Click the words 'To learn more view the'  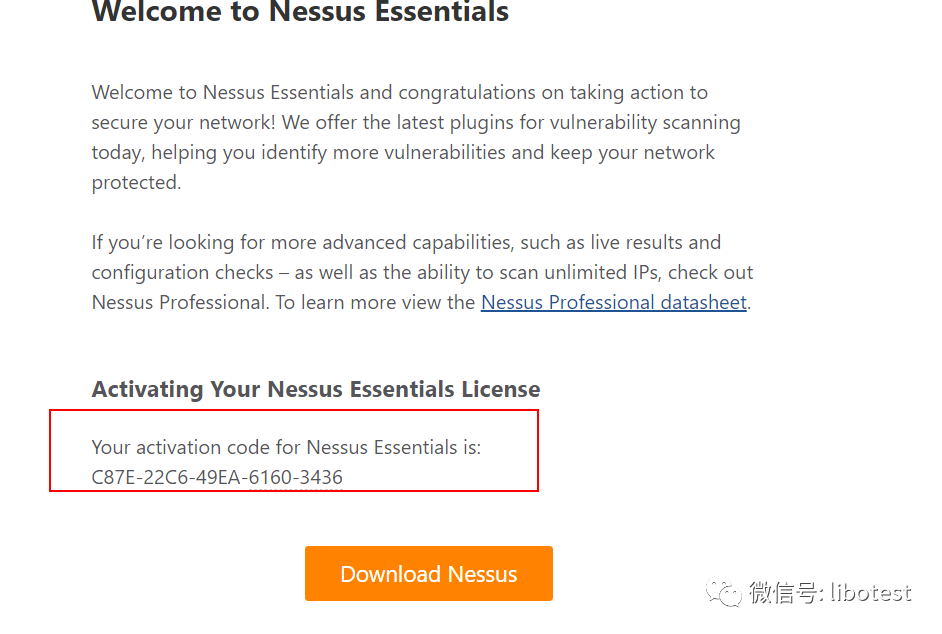pos(376,302)
